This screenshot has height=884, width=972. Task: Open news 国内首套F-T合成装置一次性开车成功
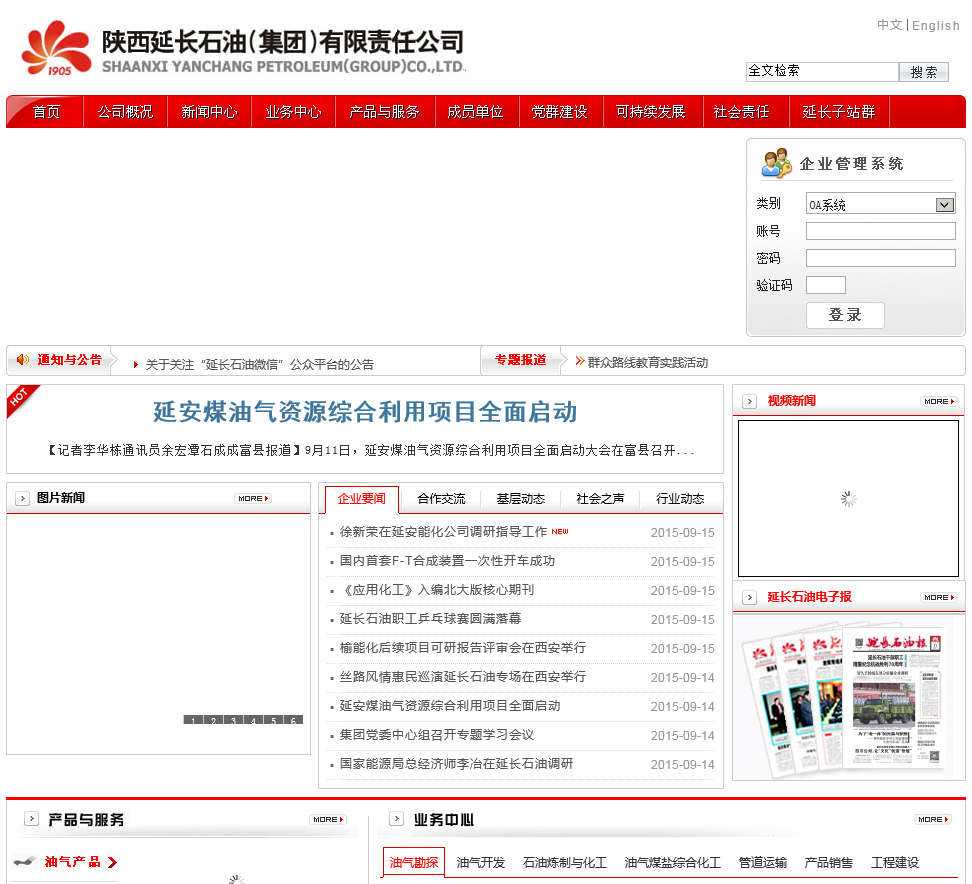pos(447,561)
